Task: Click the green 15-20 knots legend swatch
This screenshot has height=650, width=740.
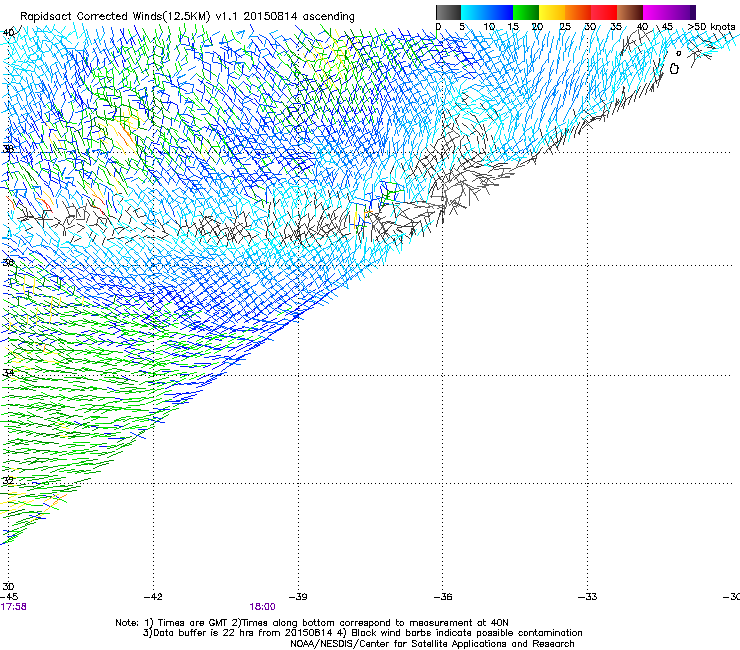Action: [526, 12]
